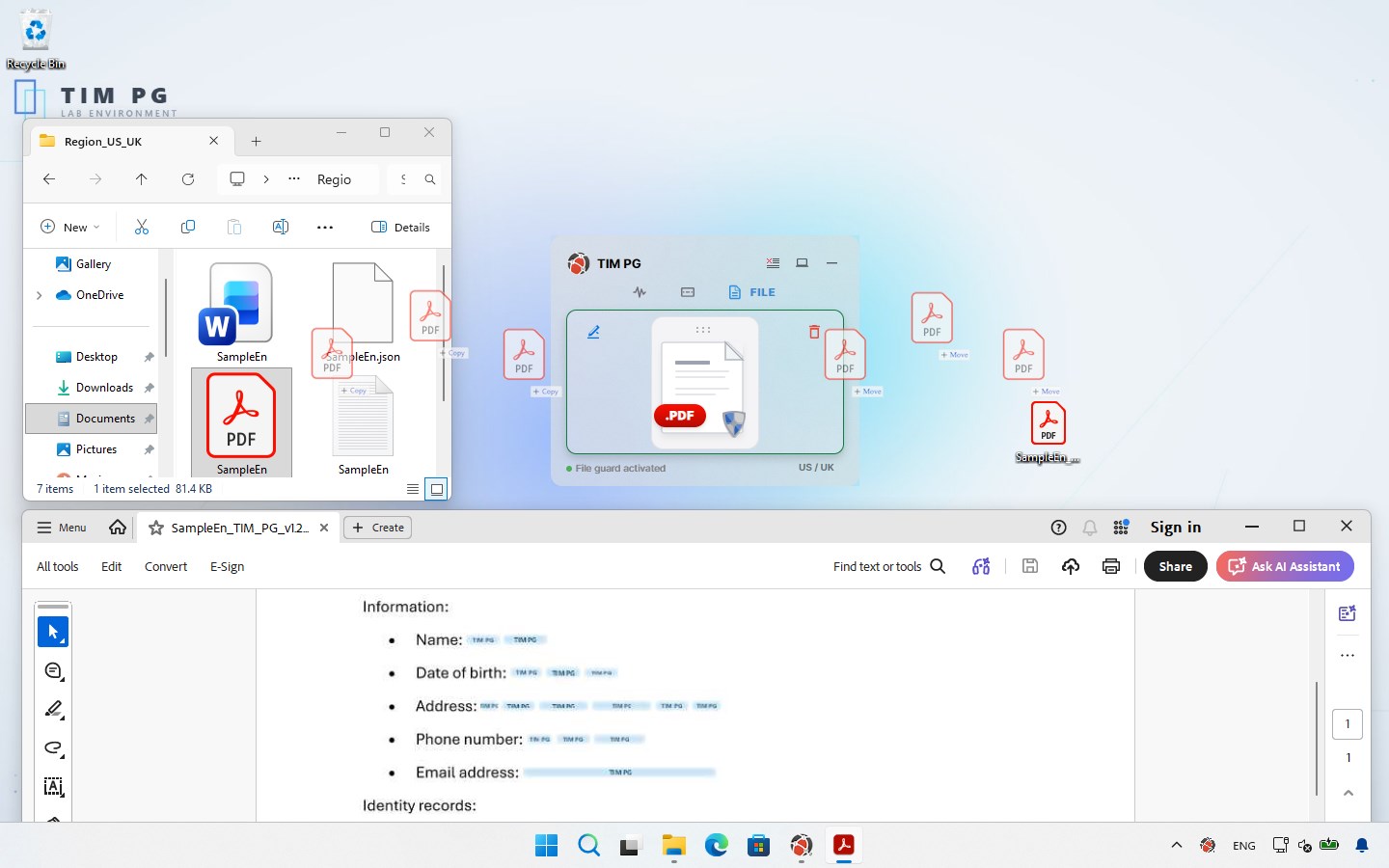Star the SampleEn_TIM_PG document tab
This screenshot has width=1389, height=868.
pos(155,528)
